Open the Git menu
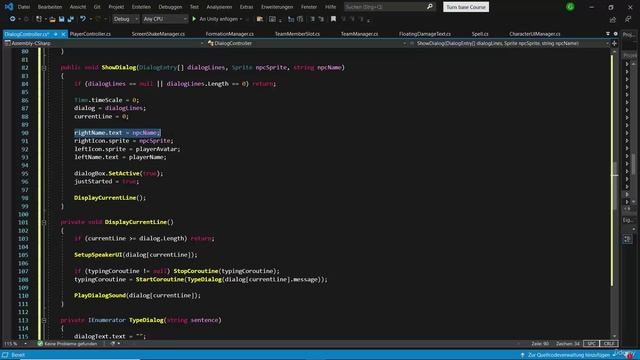The width and height of the screenshot is (640, 360). 97,7
